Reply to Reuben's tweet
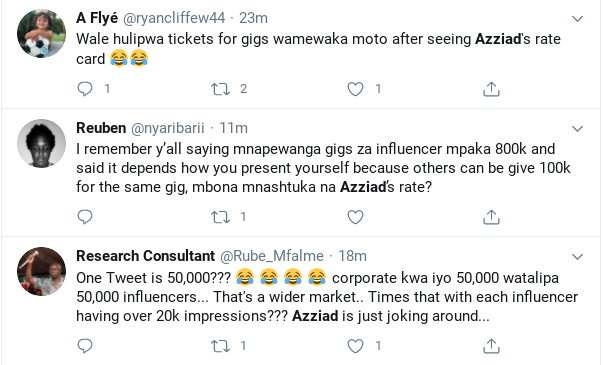The height and width of the screenshot is (365, 603). tap(85, 217)
